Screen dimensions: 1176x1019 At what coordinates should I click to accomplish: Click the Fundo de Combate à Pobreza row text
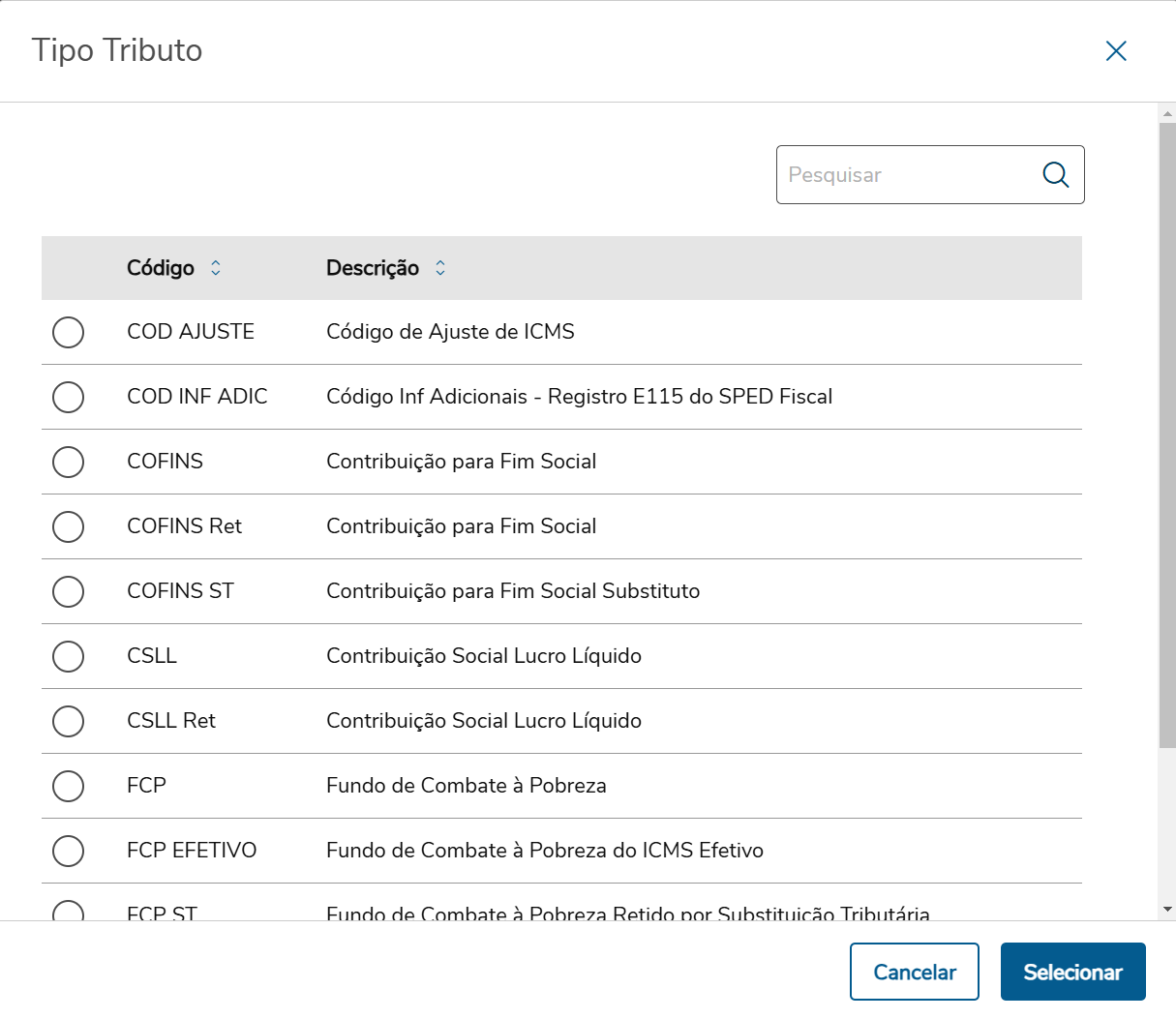[x=466, y=786]
